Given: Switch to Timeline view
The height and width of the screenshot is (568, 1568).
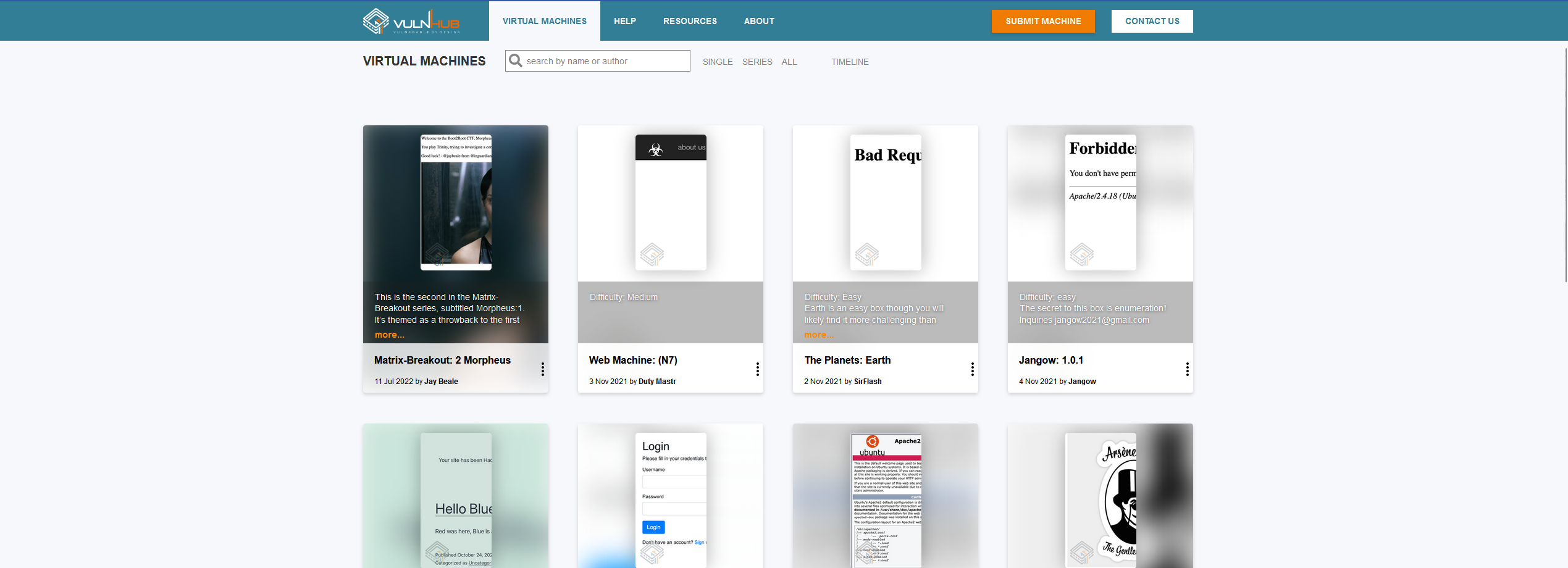Looking at the screenshot, I should pyautogui.click(x=850, y=62).
